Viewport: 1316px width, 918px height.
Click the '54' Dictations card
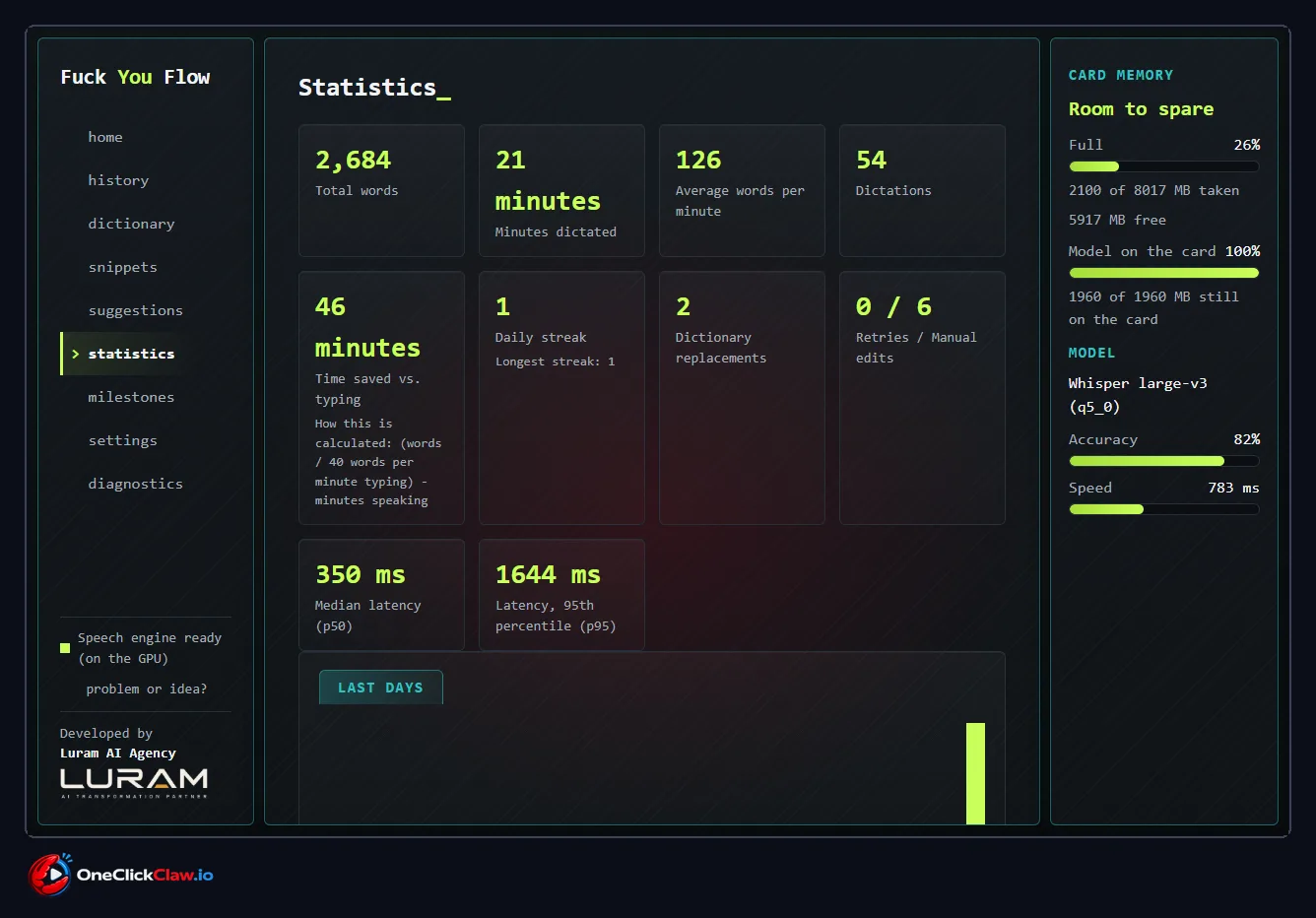pyautogui.click(x=922, y=191)
